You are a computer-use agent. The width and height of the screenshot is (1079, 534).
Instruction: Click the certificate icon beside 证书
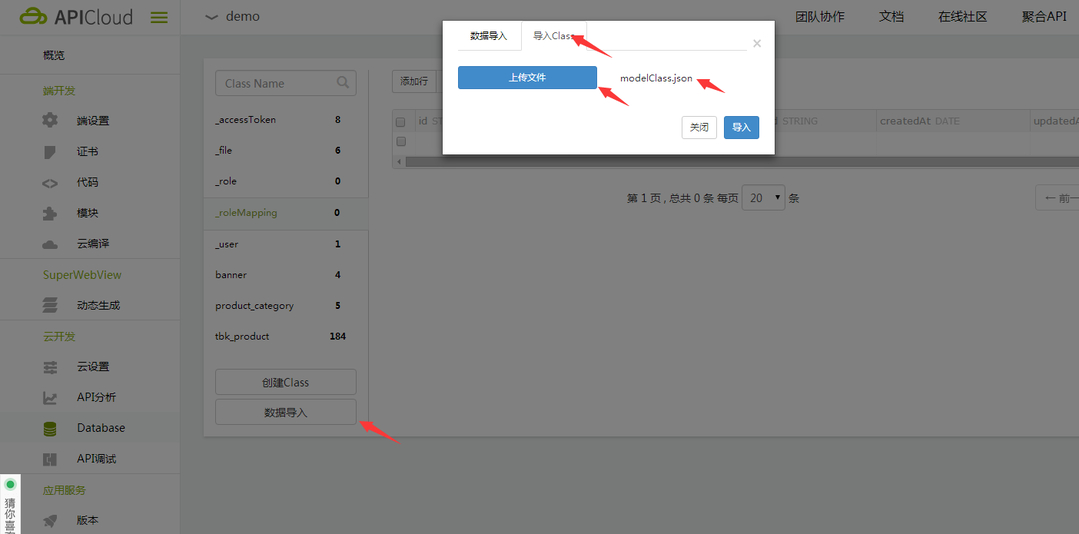[x=50, y=151]
